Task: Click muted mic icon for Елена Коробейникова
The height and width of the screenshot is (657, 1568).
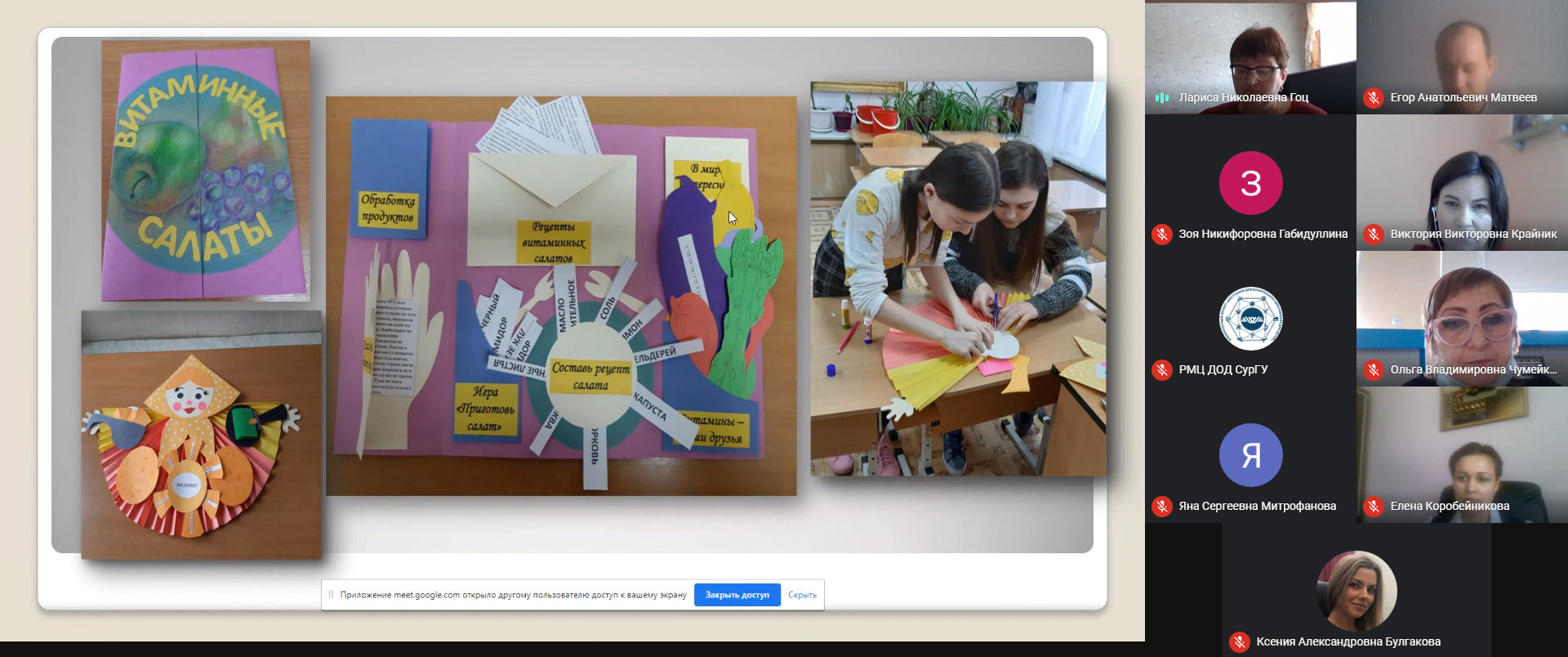Action: [x=1374, y=507]
